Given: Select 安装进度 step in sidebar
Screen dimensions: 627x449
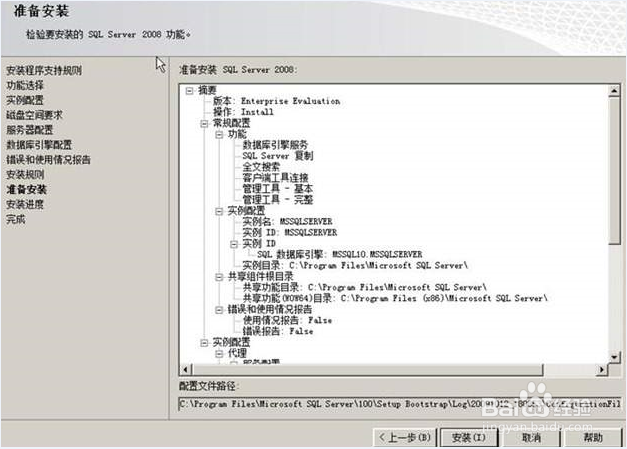Looking at the screenshot, I should tap(25, 205).
